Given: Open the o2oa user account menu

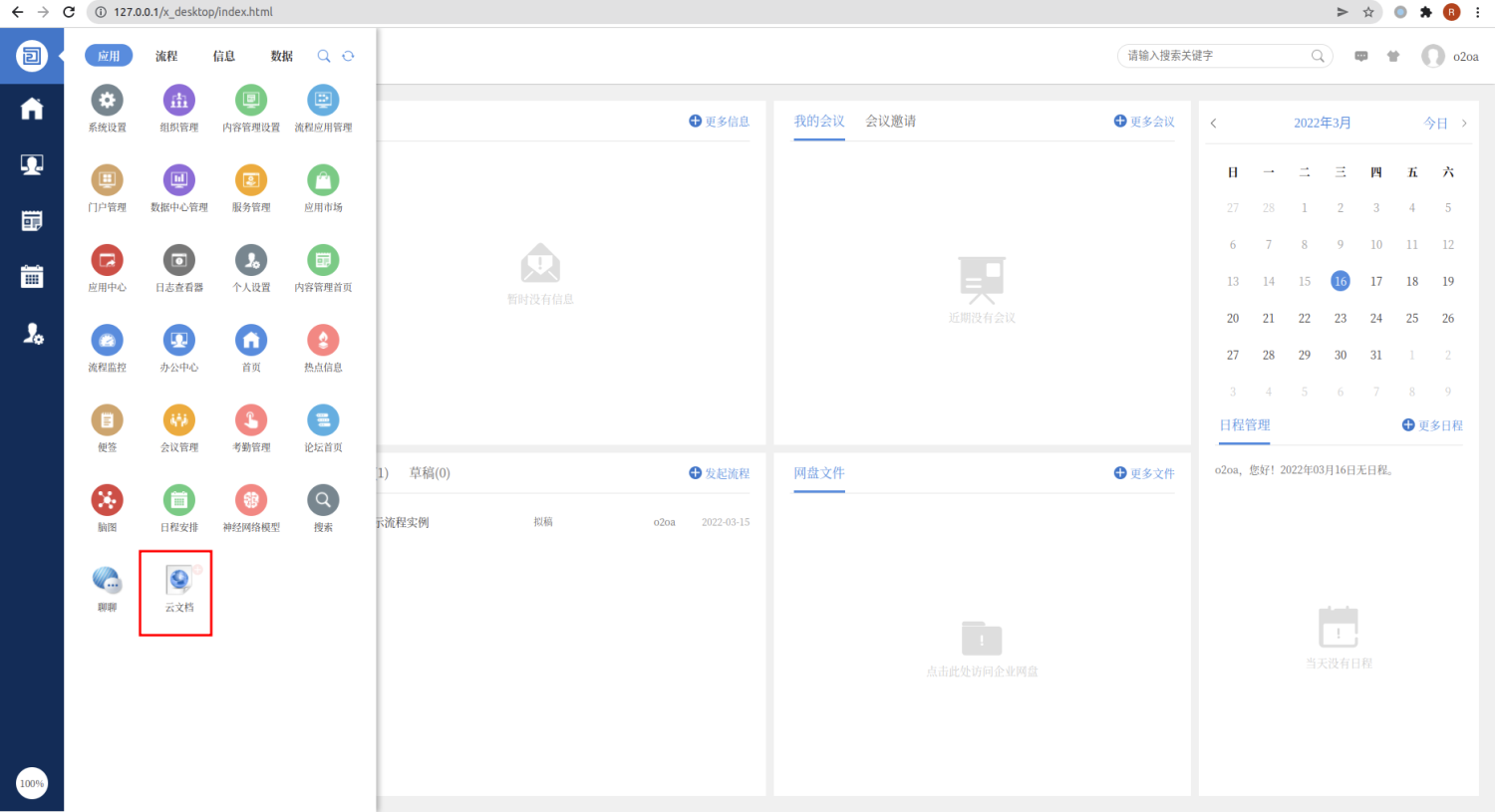Looking at the screenshot, I should click(1451, 57).
